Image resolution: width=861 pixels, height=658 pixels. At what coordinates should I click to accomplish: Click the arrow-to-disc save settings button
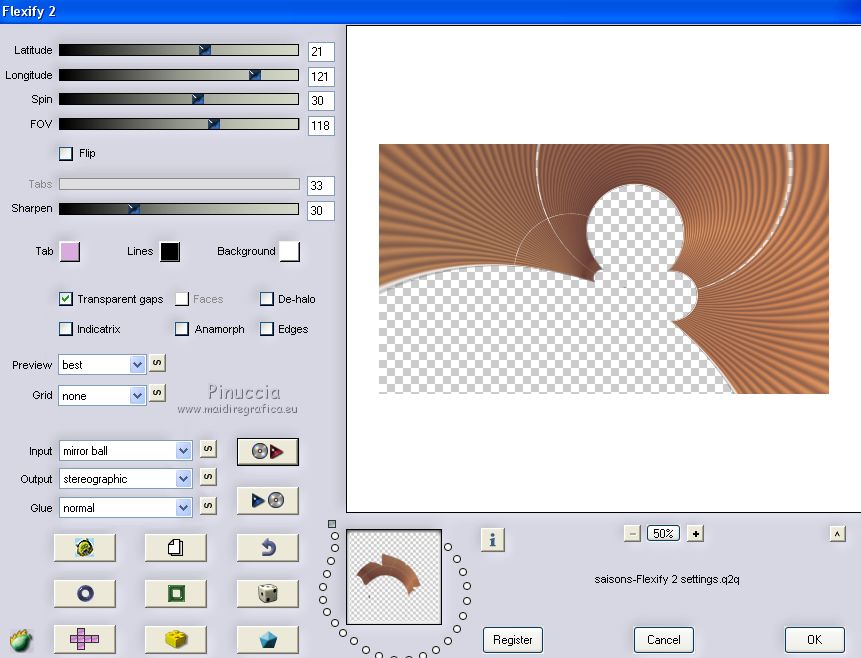[268, 500]
